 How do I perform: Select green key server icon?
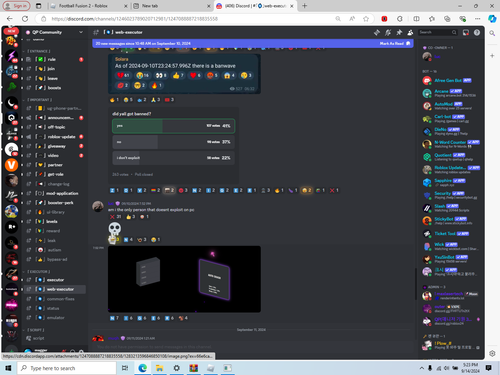tap(11, 87)
